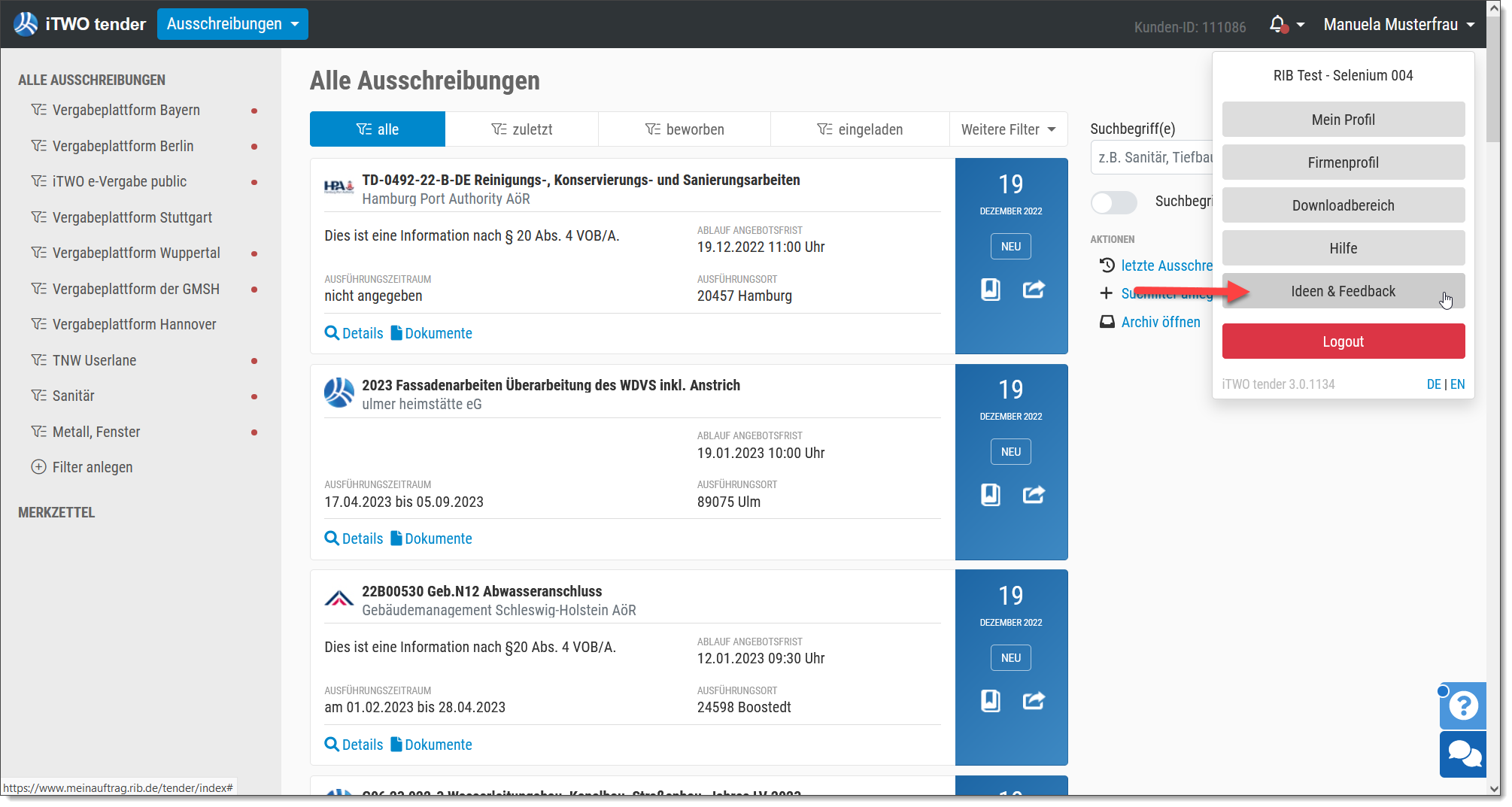1512x807 pixels.
Task: Bookmark the Fassadenarbeiten tender
Action: [x=991, y=495]
